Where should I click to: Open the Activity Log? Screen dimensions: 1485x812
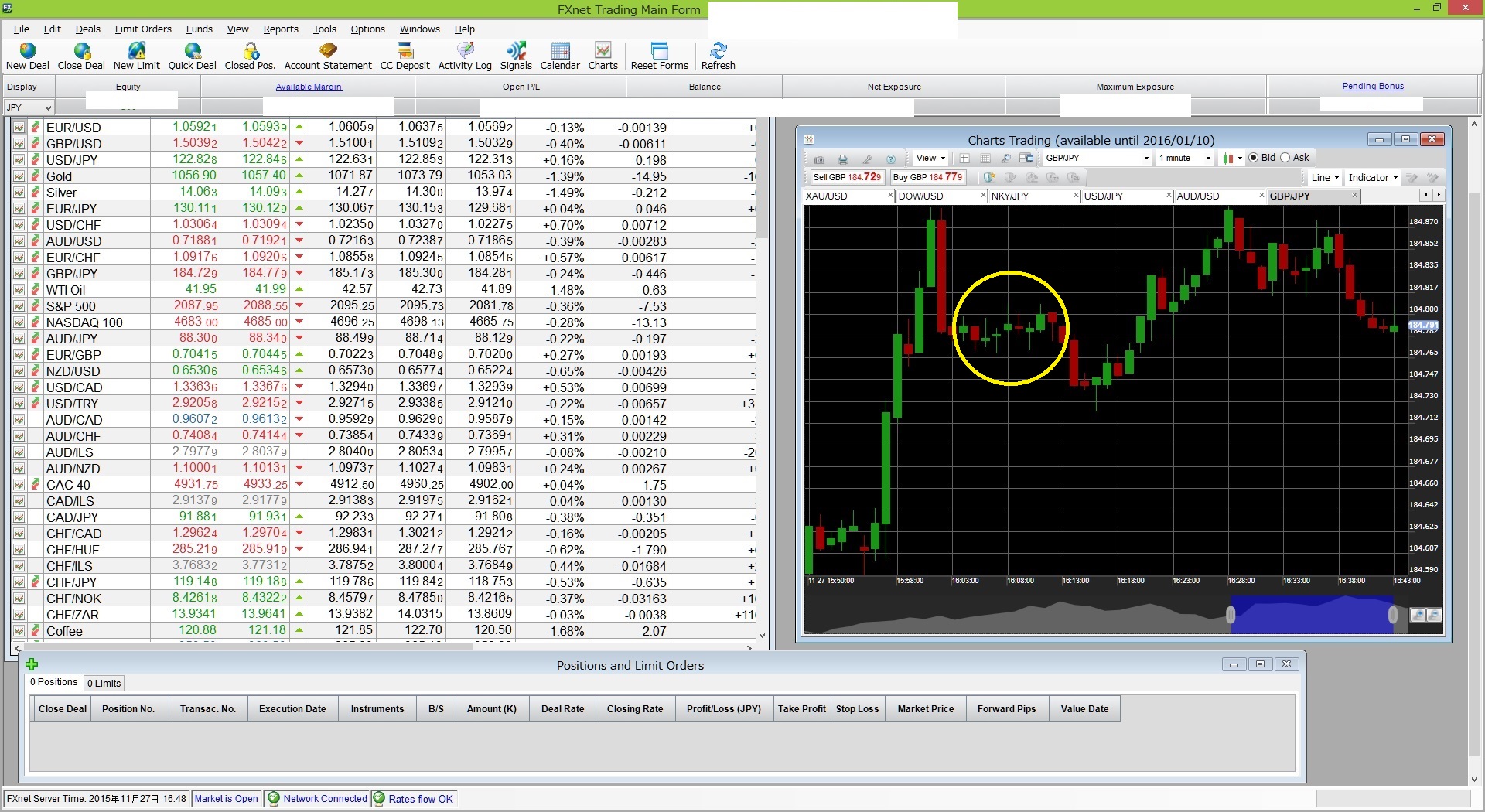click(465, 56)
